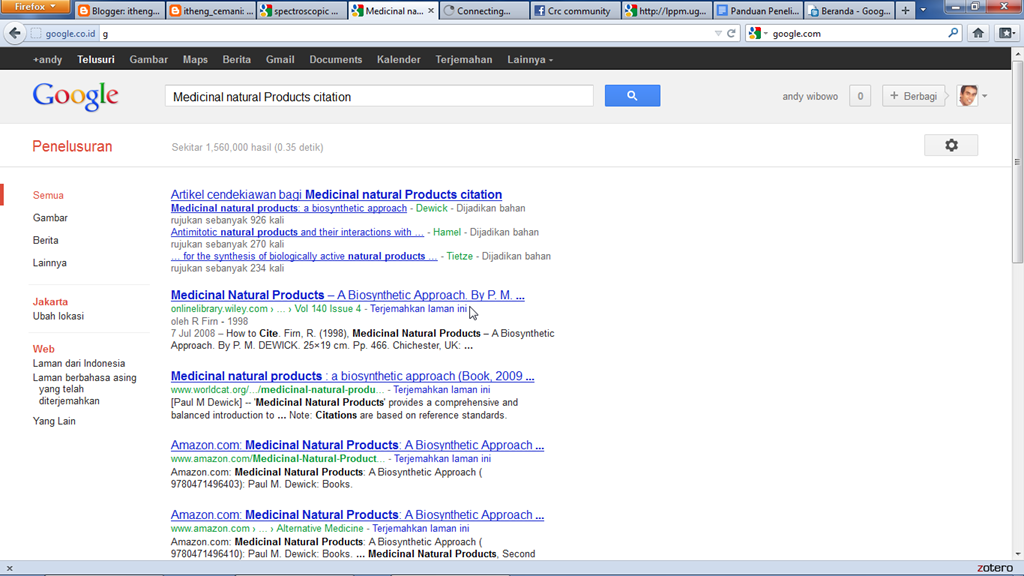Open Berita in the Google bar
The height and width of the screenshot is (576, 1024).
(236, 59)
